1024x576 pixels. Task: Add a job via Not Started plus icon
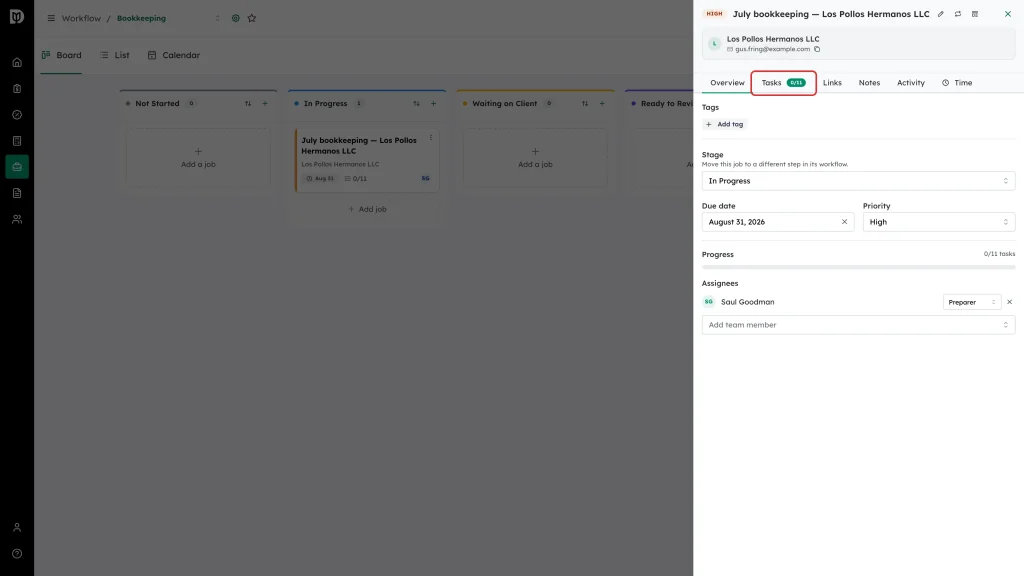pos(264,103)
